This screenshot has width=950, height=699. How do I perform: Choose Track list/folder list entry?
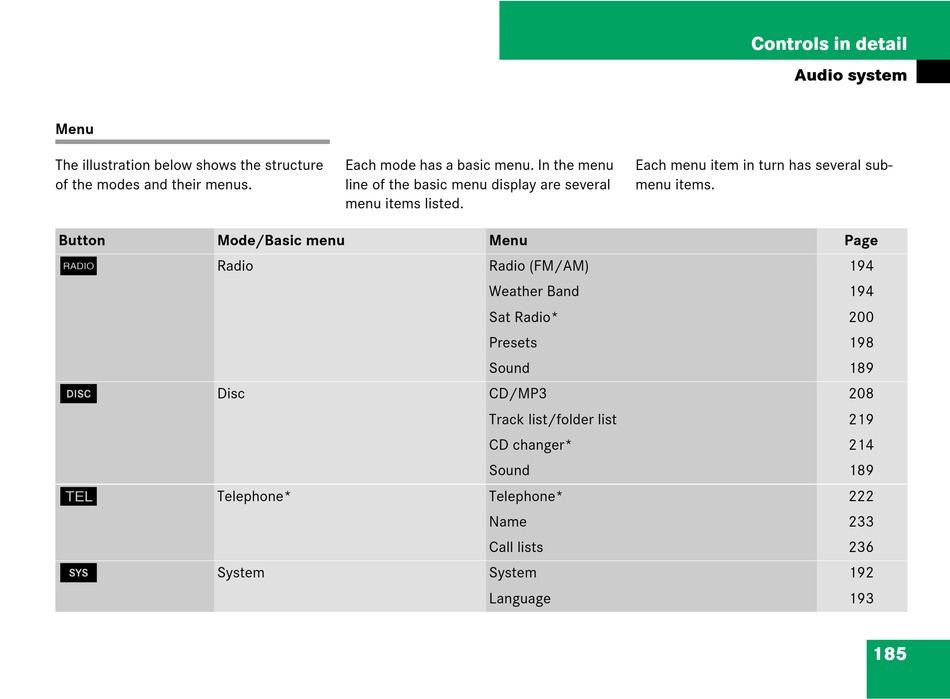tap(552, 420)
